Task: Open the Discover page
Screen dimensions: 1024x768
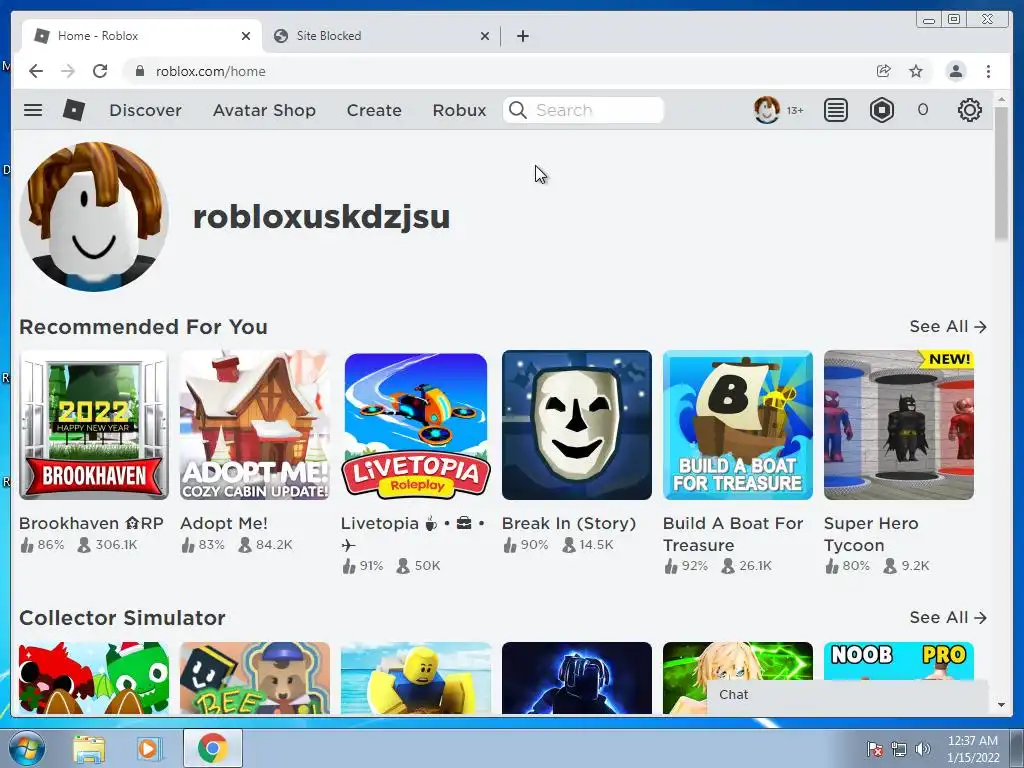Action: (145, 110)
